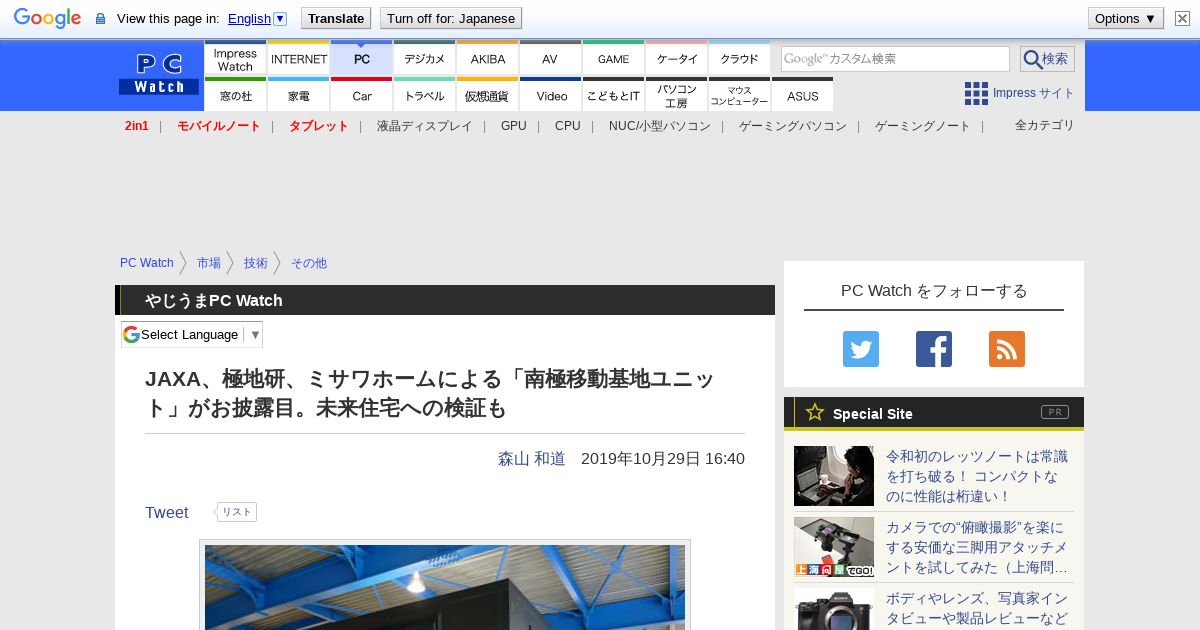Viewport: 1200px width, 630px height.
Task: Click the Tweet link
Action: (x=167, y=512)
